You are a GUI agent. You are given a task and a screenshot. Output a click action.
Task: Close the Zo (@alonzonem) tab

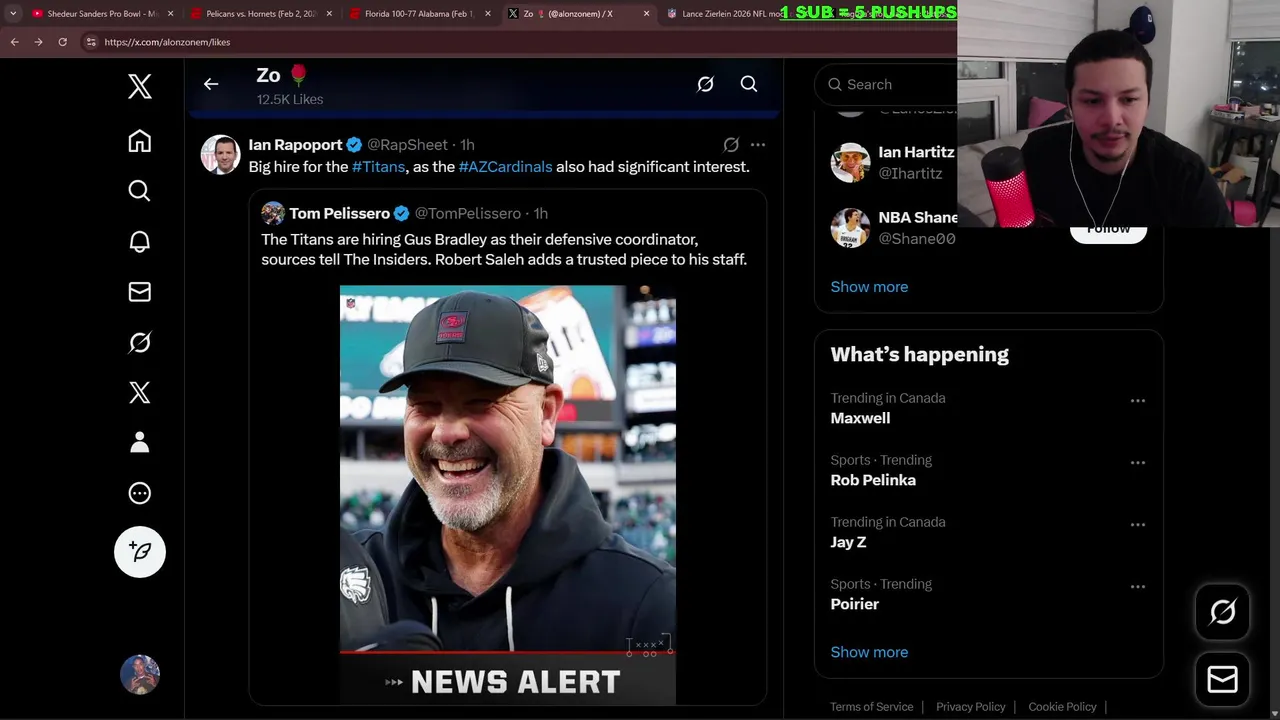click(x=647, y=14)
